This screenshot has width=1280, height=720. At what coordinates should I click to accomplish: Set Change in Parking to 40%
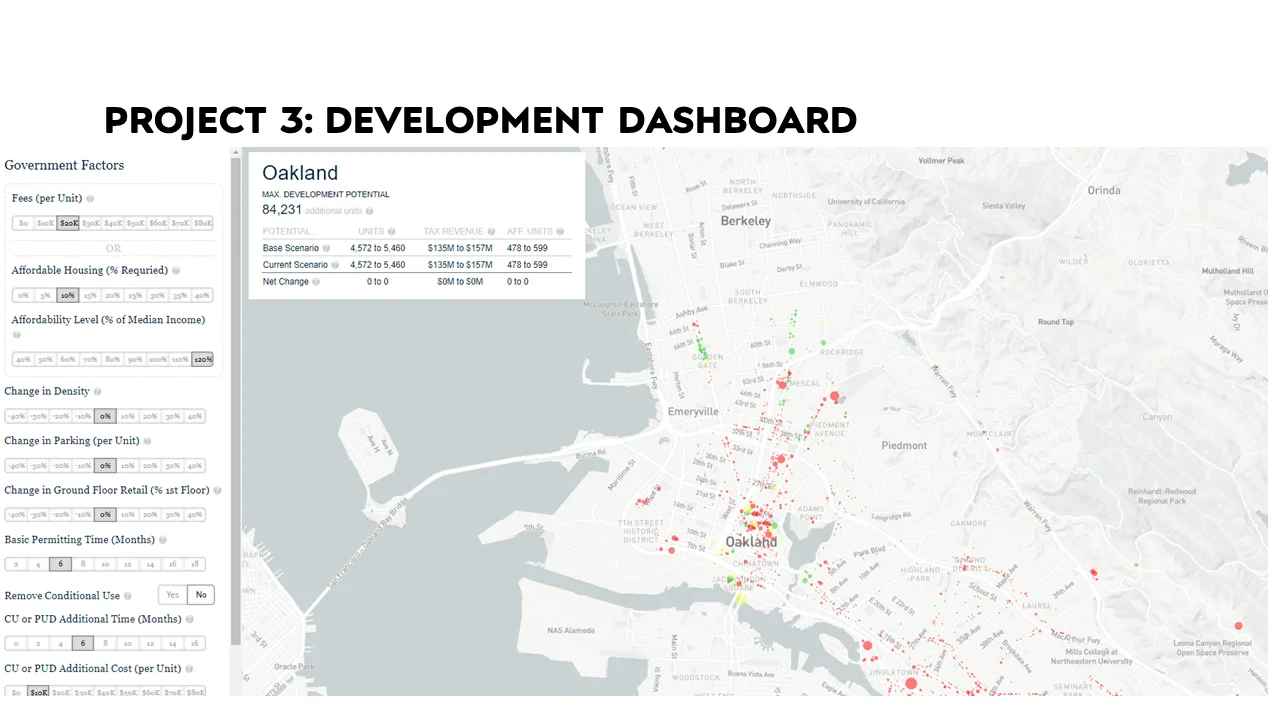[195, 465]
